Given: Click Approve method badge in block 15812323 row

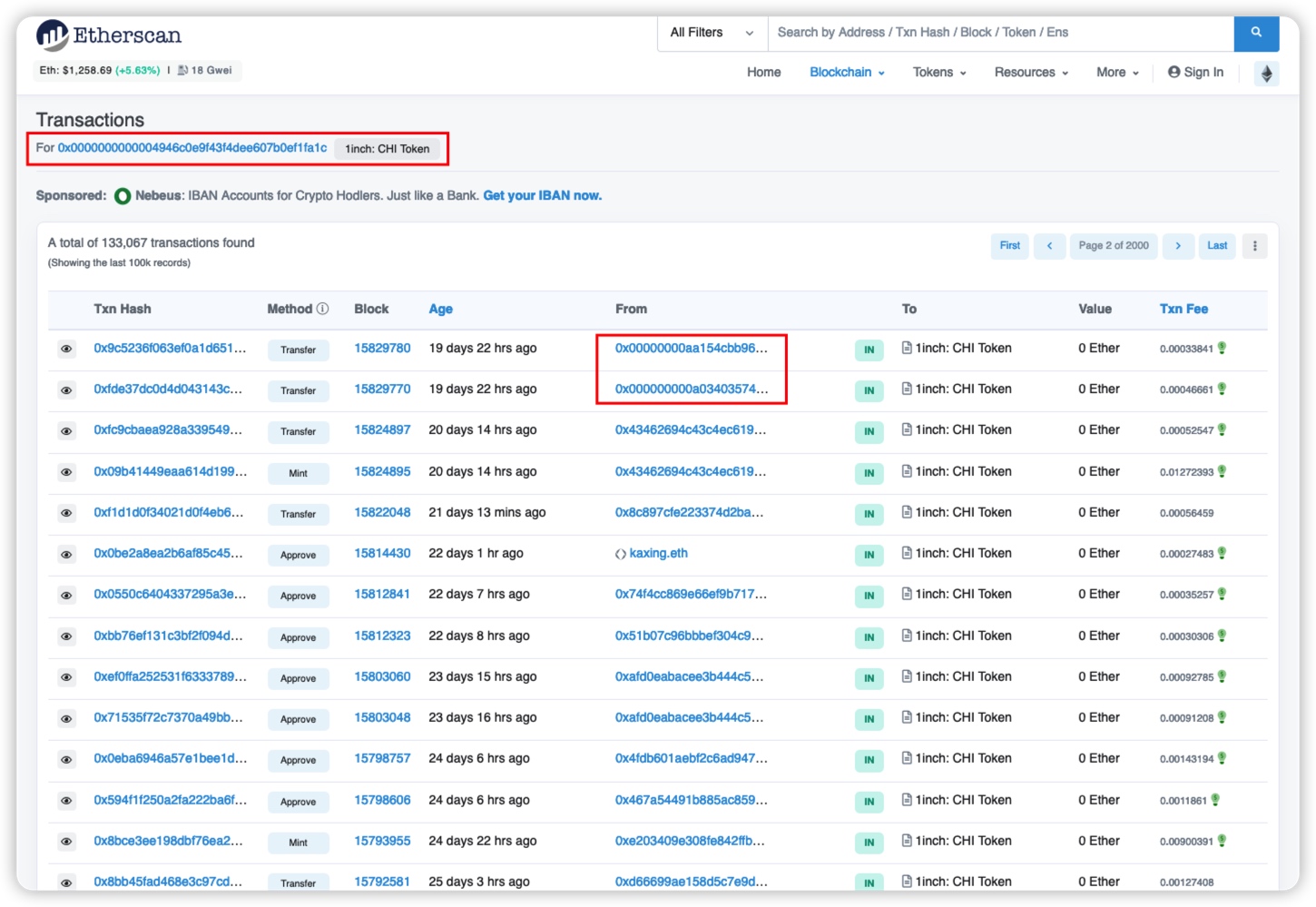Looking at the screenshot, I should pos(298,637).
